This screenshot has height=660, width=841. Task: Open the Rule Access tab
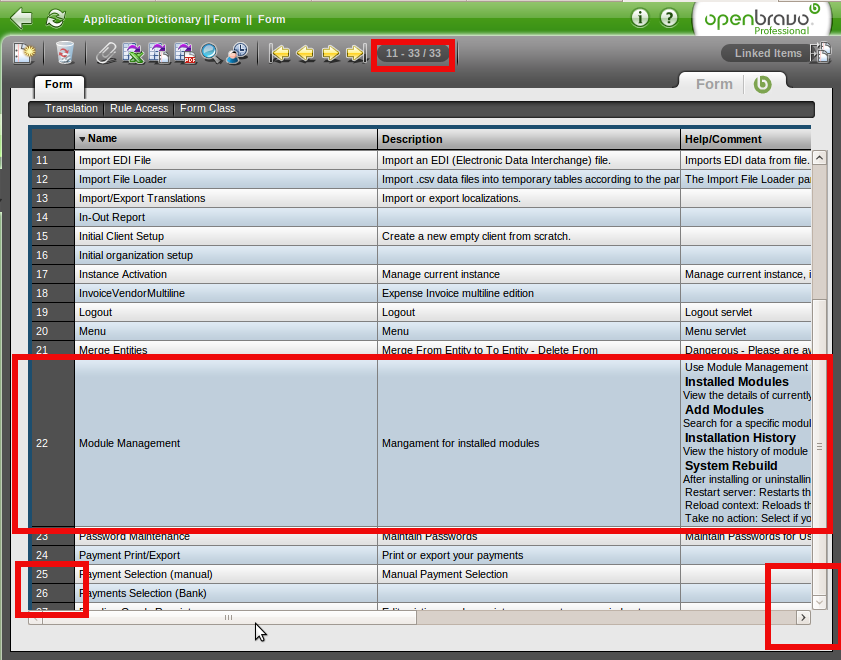pyautogui.click(x=139, y=108)
